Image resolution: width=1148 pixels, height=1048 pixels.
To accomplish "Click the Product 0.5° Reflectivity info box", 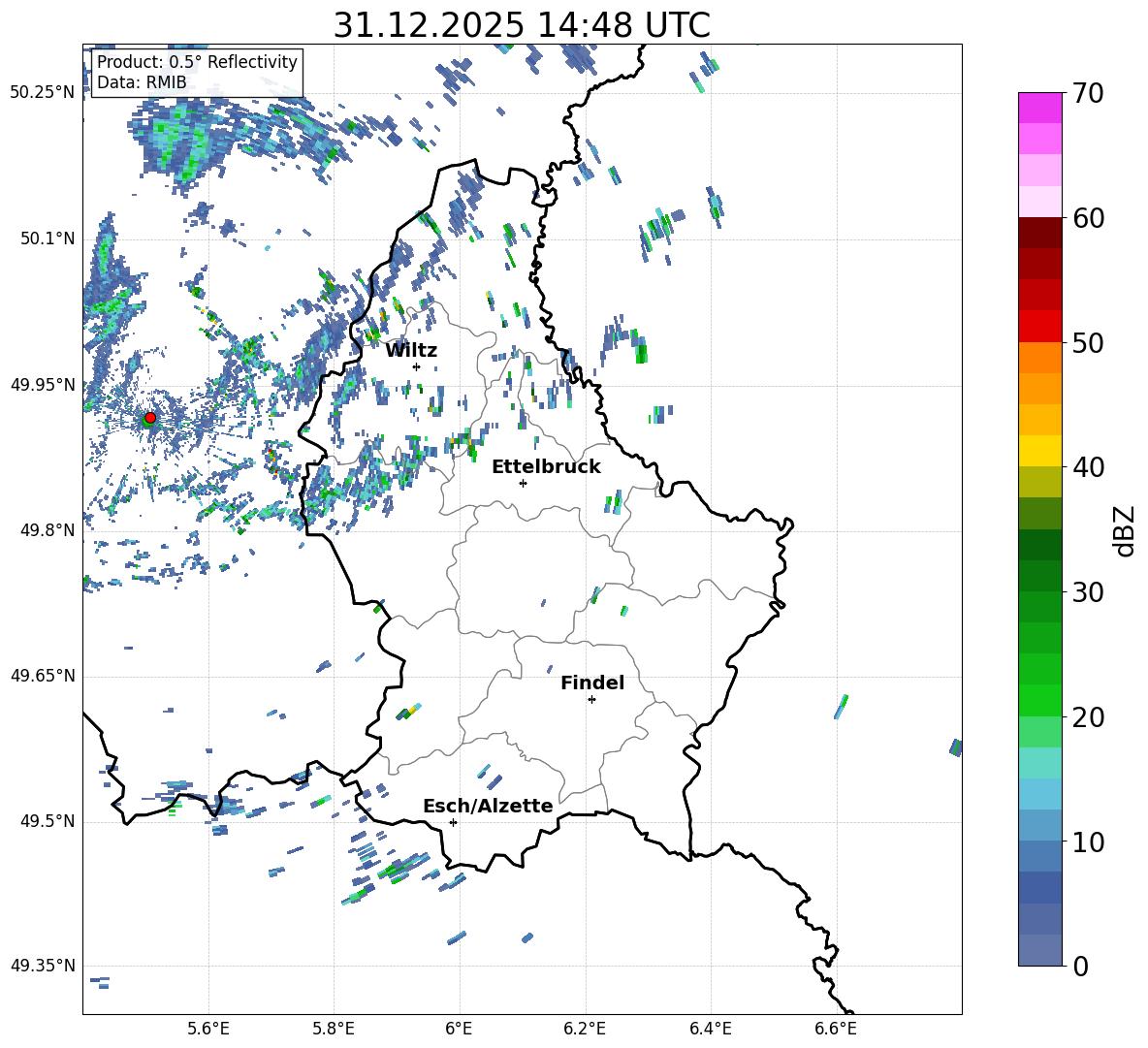I will (x=197, y=73).
